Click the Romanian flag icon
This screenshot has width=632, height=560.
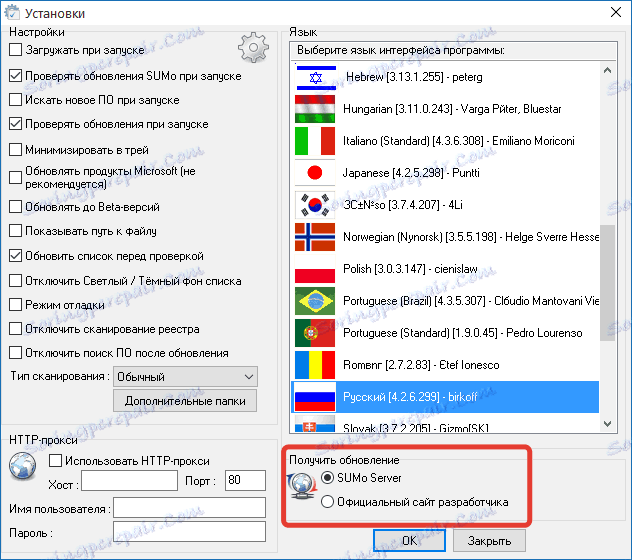click(x=315, y=365)
